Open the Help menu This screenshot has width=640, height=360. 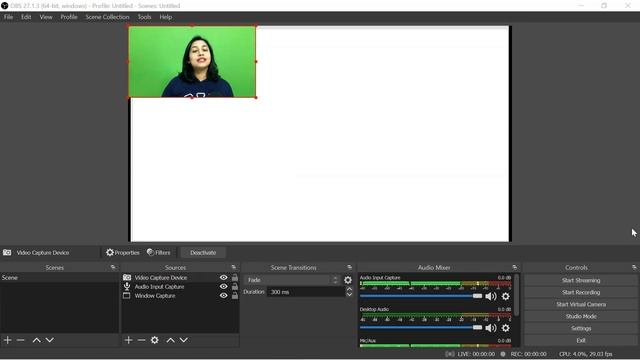point(165,17)
